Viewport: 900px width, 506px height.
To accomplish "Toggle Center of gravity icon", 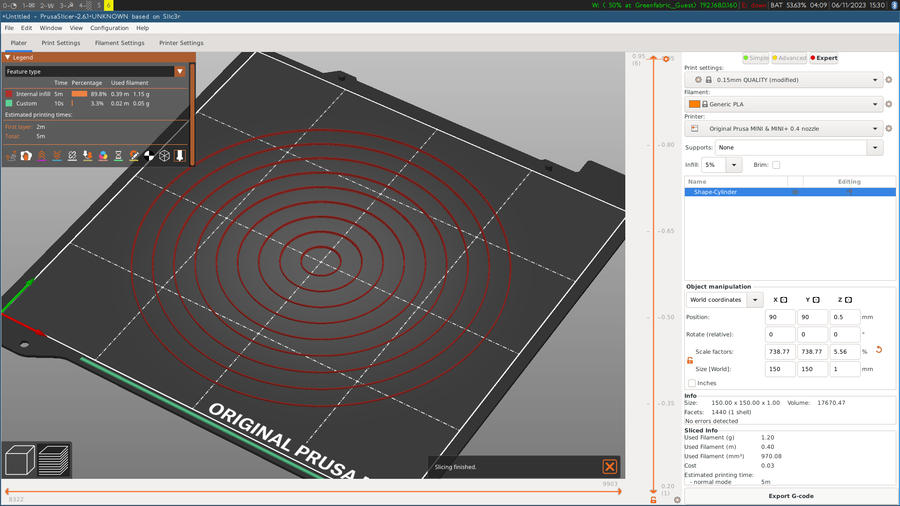I will (149, 155).
